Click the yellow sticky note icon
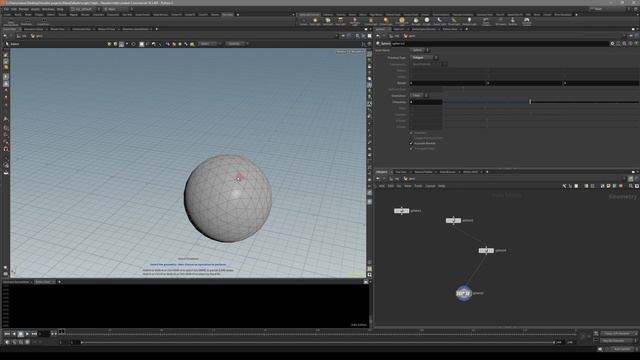 pyautogui.click(x=608, y=186)
